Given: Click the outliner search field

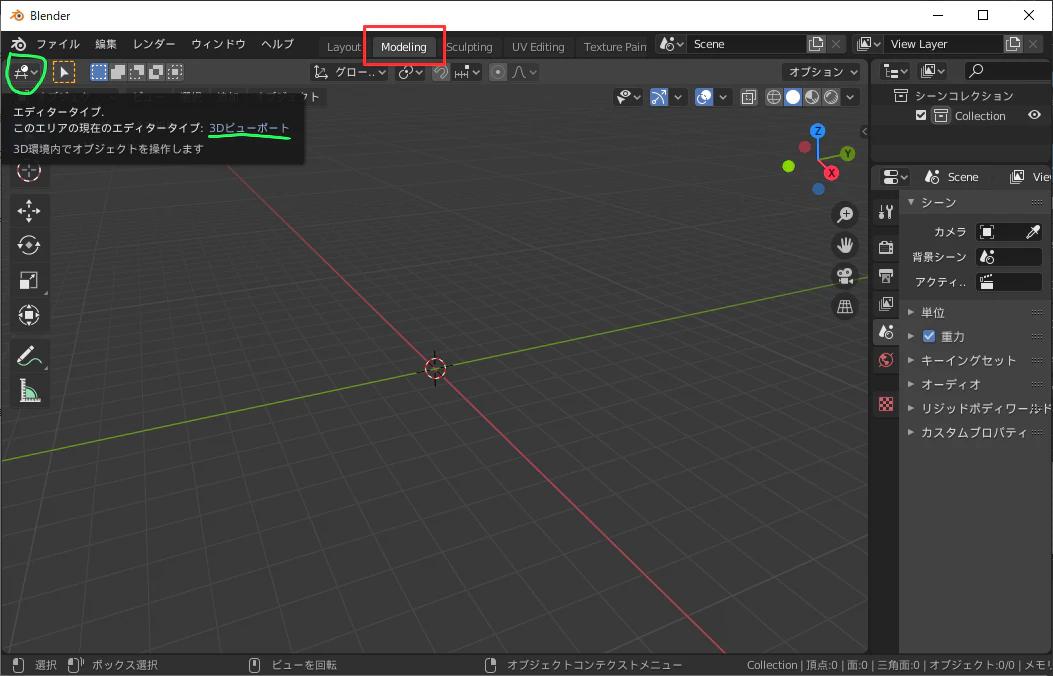Looking at the screenshot, I should click(x=1007, y=70).
